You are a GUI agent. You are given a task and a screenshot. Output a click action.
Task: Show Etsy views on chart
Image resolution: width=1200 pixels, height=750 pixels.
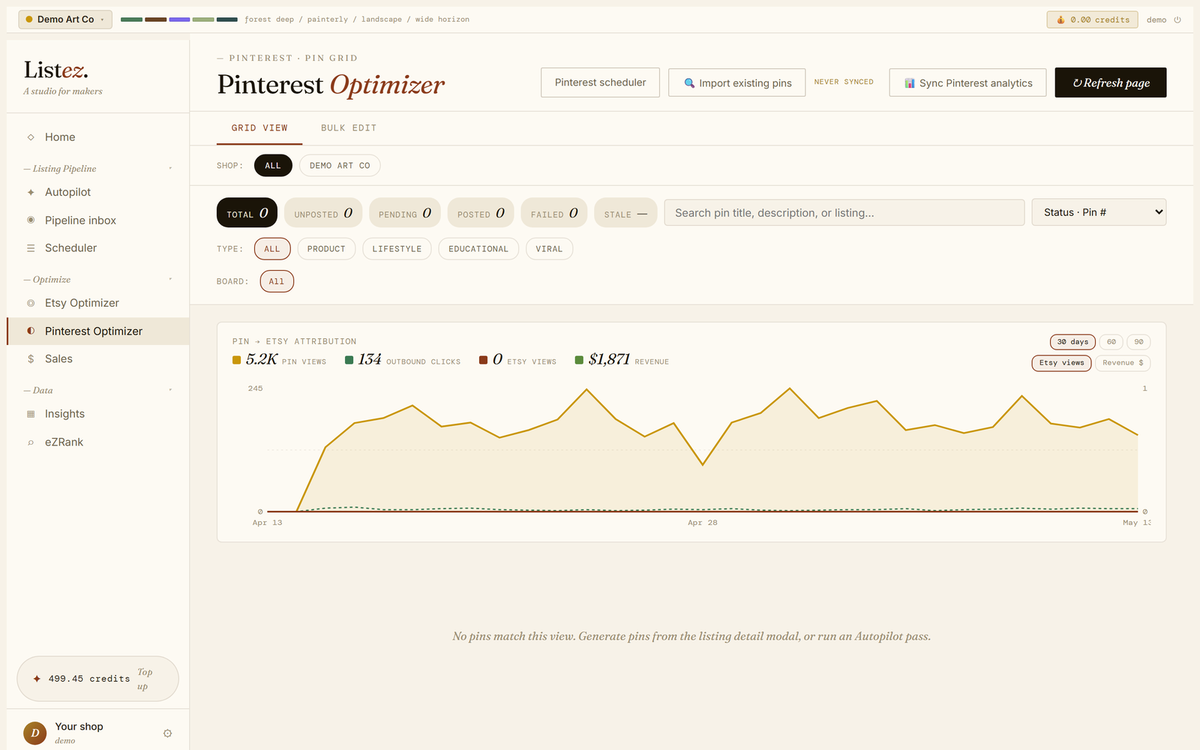pos(1061,363)
